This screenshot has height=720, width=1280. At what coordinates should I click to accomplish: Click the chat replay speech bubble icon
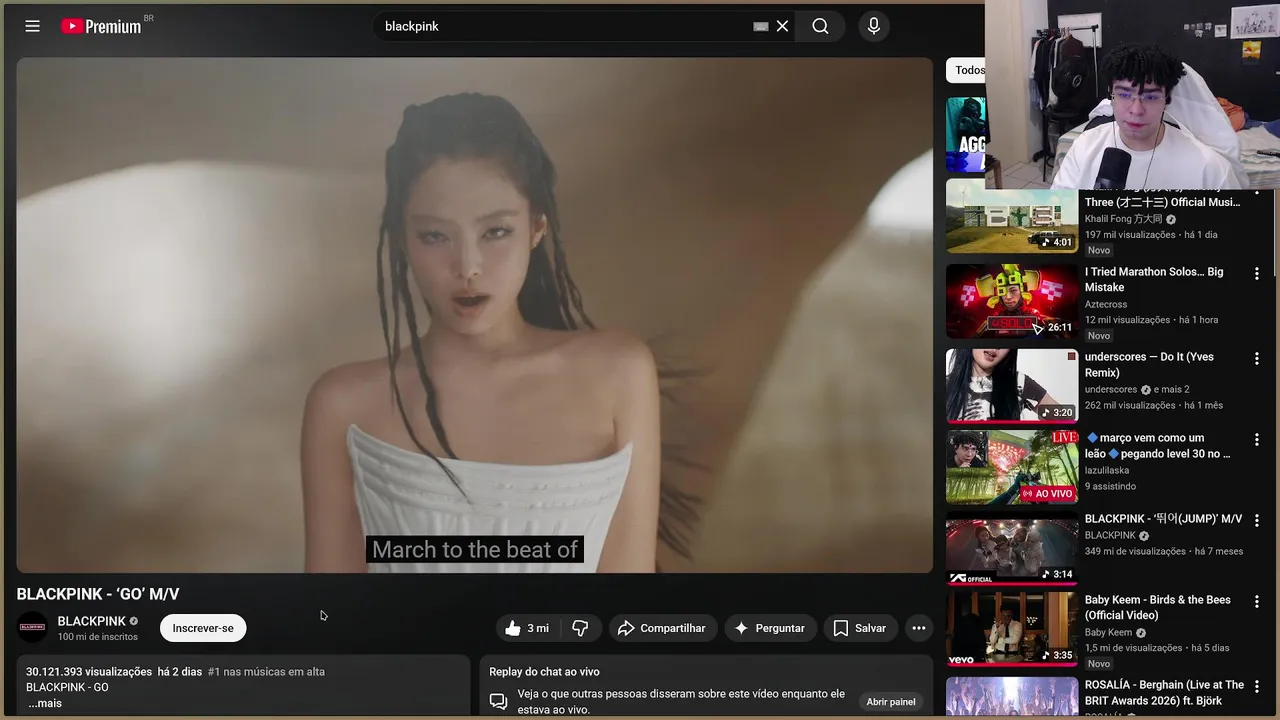coord(498,701)
